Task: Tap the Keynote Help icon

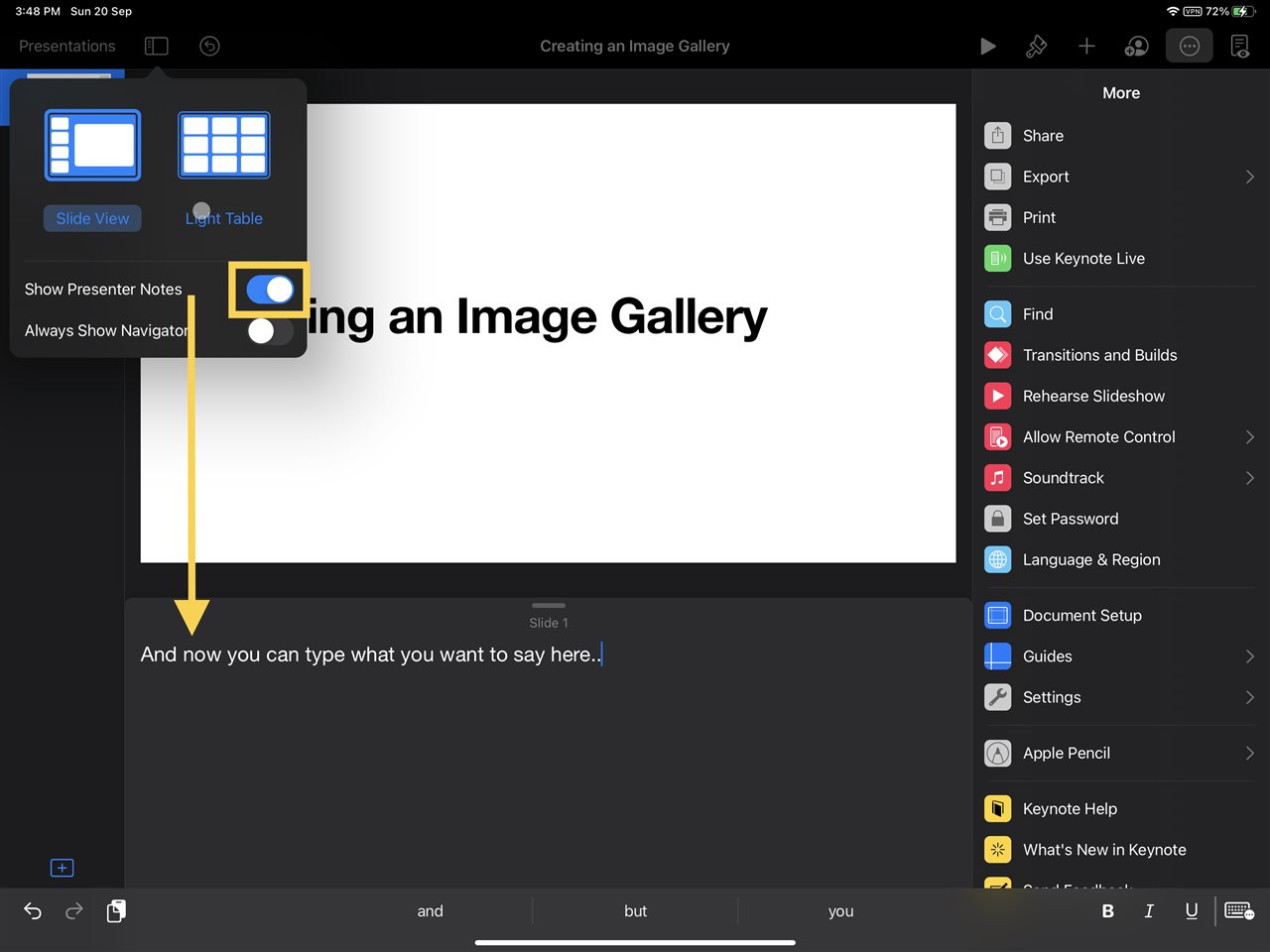Action: 998,809
